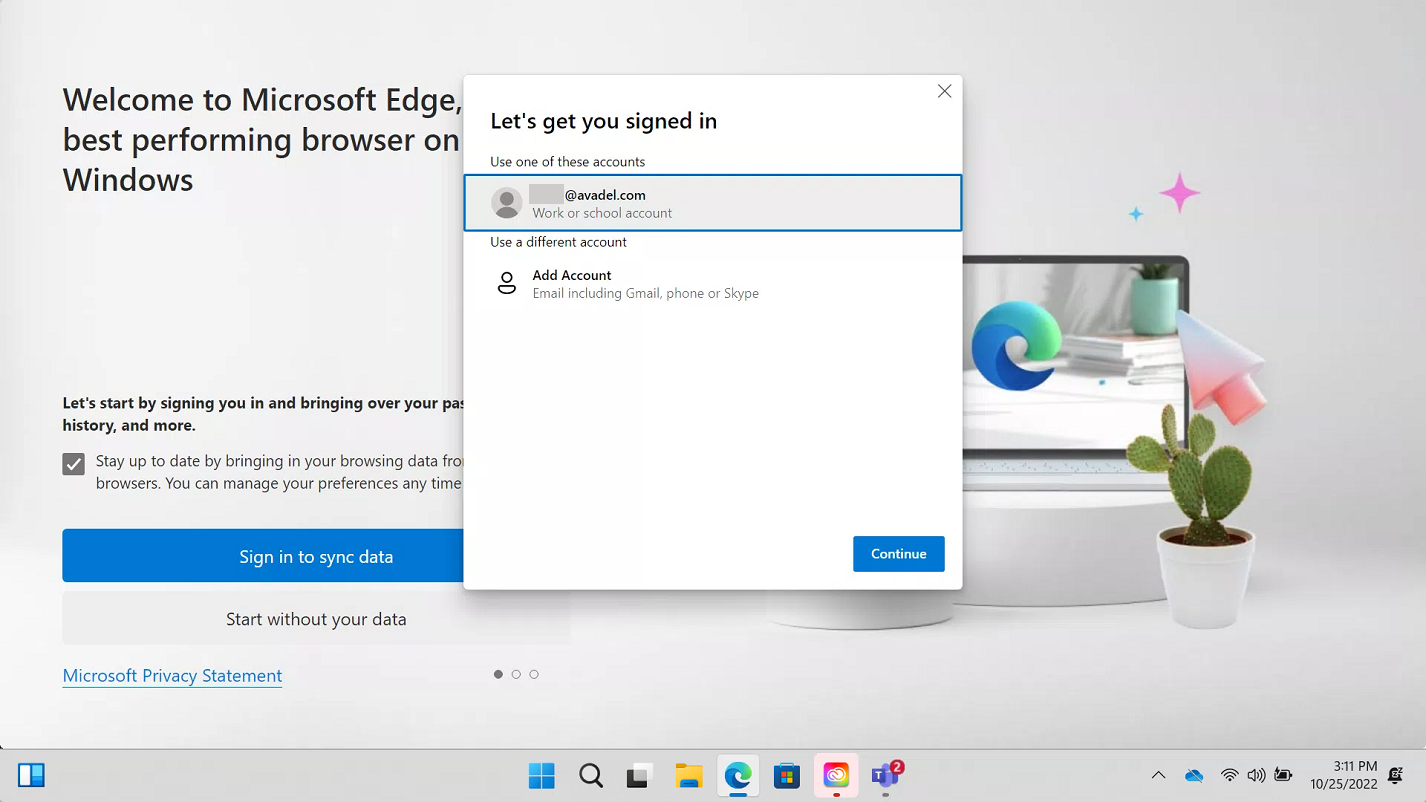Go to the second welcome page dot
1426x802 pixels.
516,674
